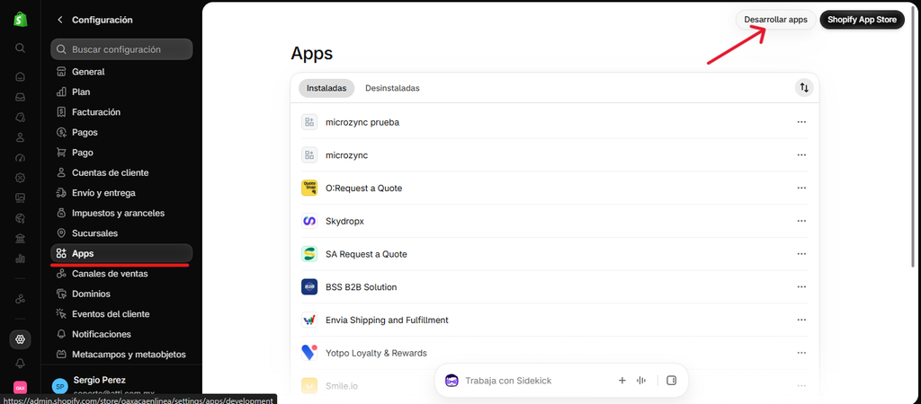Open Canales de ventas settings
Screen dimensions: 921x404
122,274
